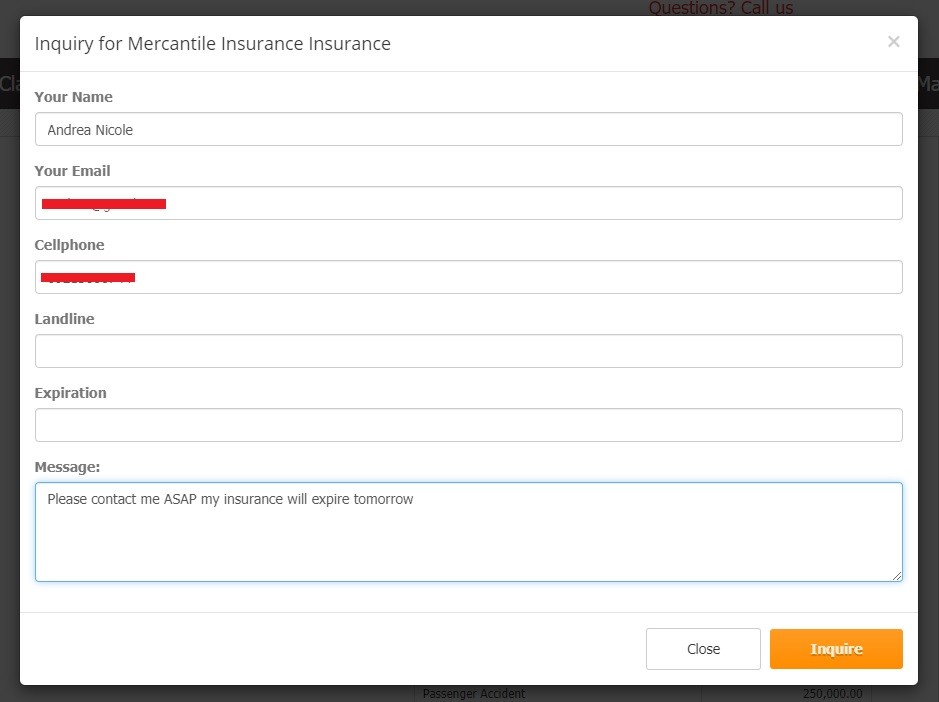
Task: Click the 'Expiration' field label
Action: [70, 393]
